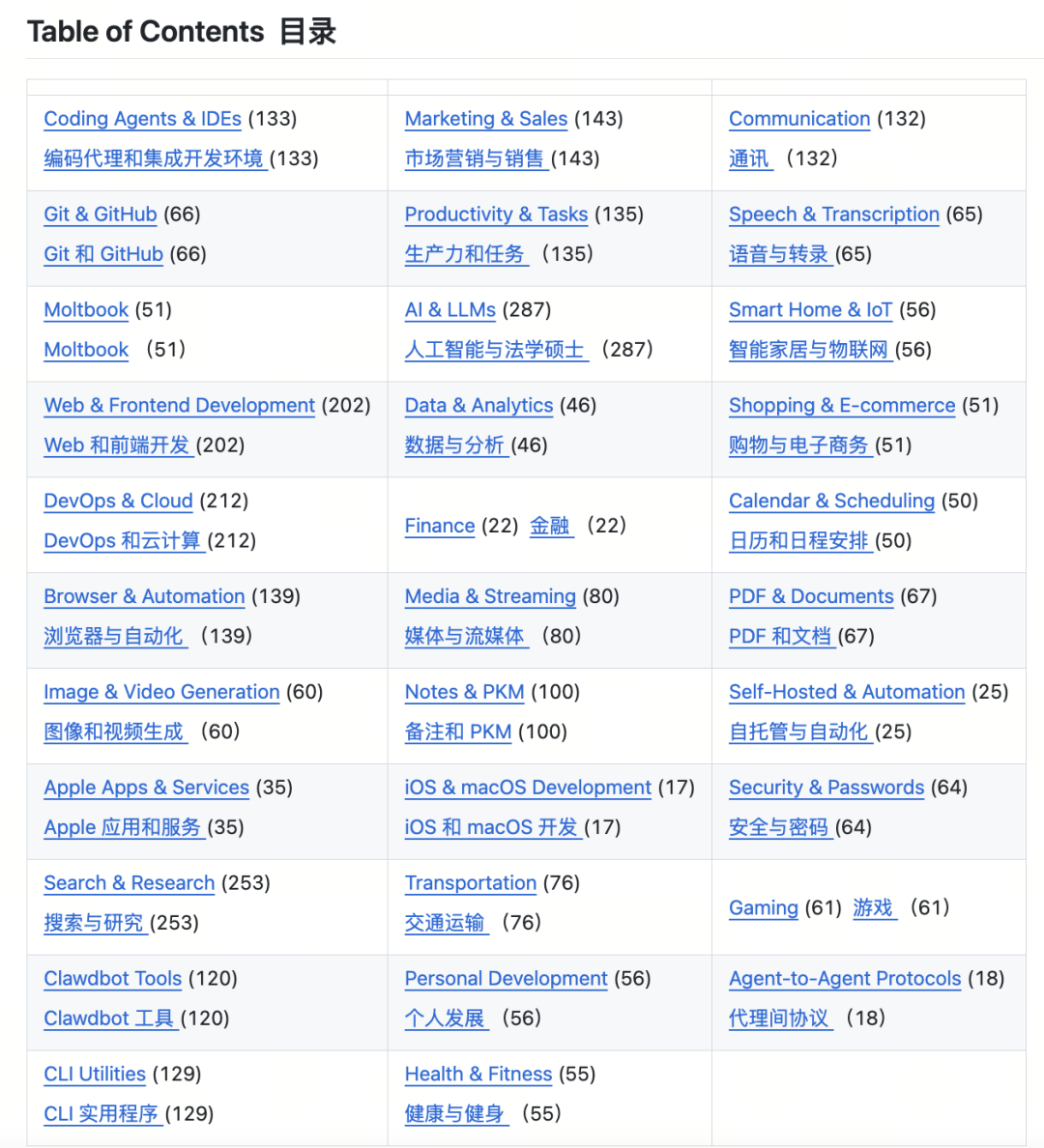Open the Security & Passwords link
The image size is (1044, 1148).
[826, 787]
